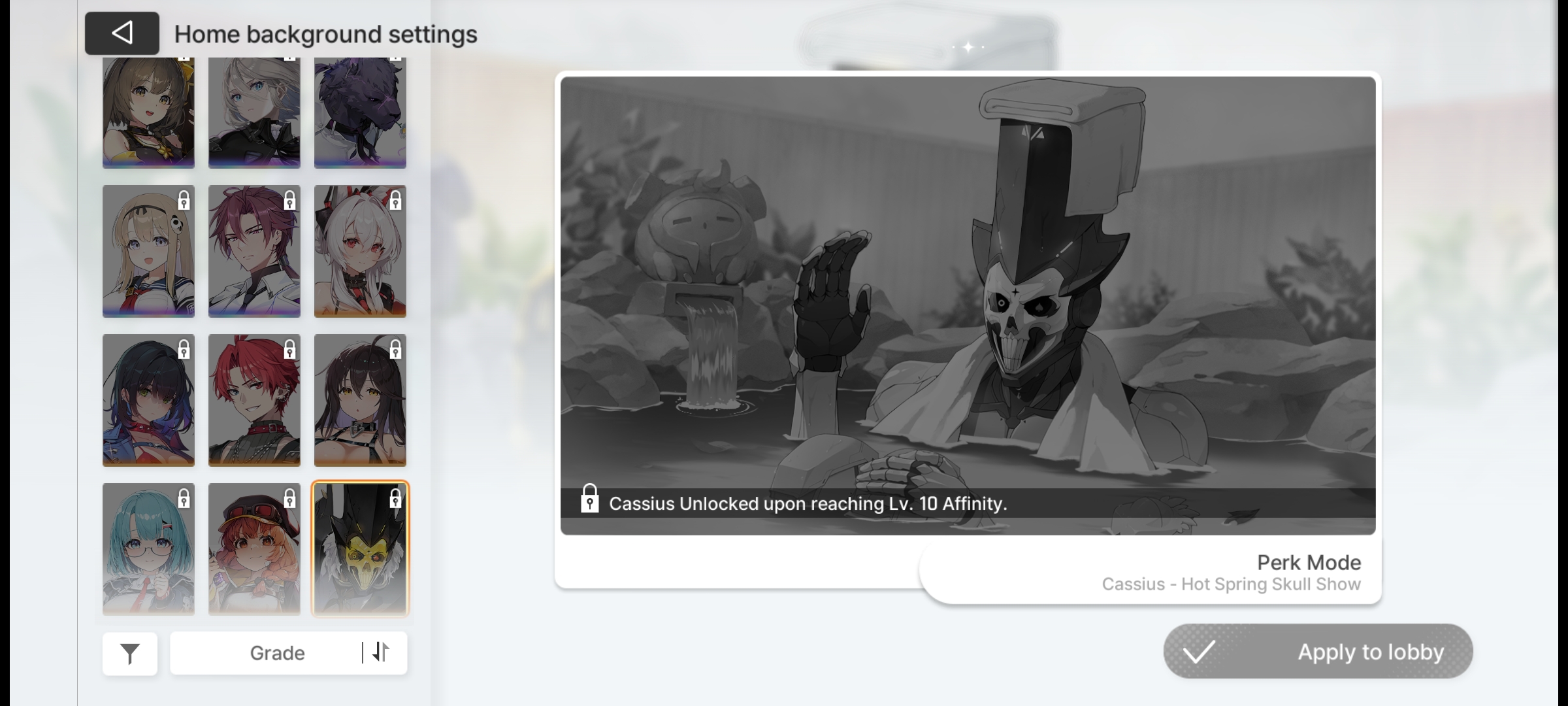Screen dimensions: 1568x706
Task: Click lock icon on teal-haired glasses girl
Action: pos(184,499)
